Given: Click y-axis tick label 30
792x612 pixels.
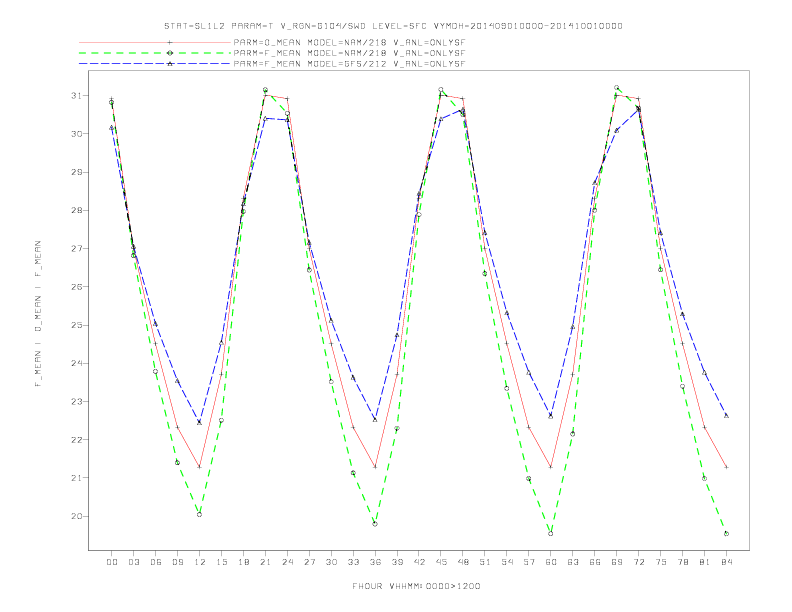Looking at the screenshot, I should coord(76,134).
